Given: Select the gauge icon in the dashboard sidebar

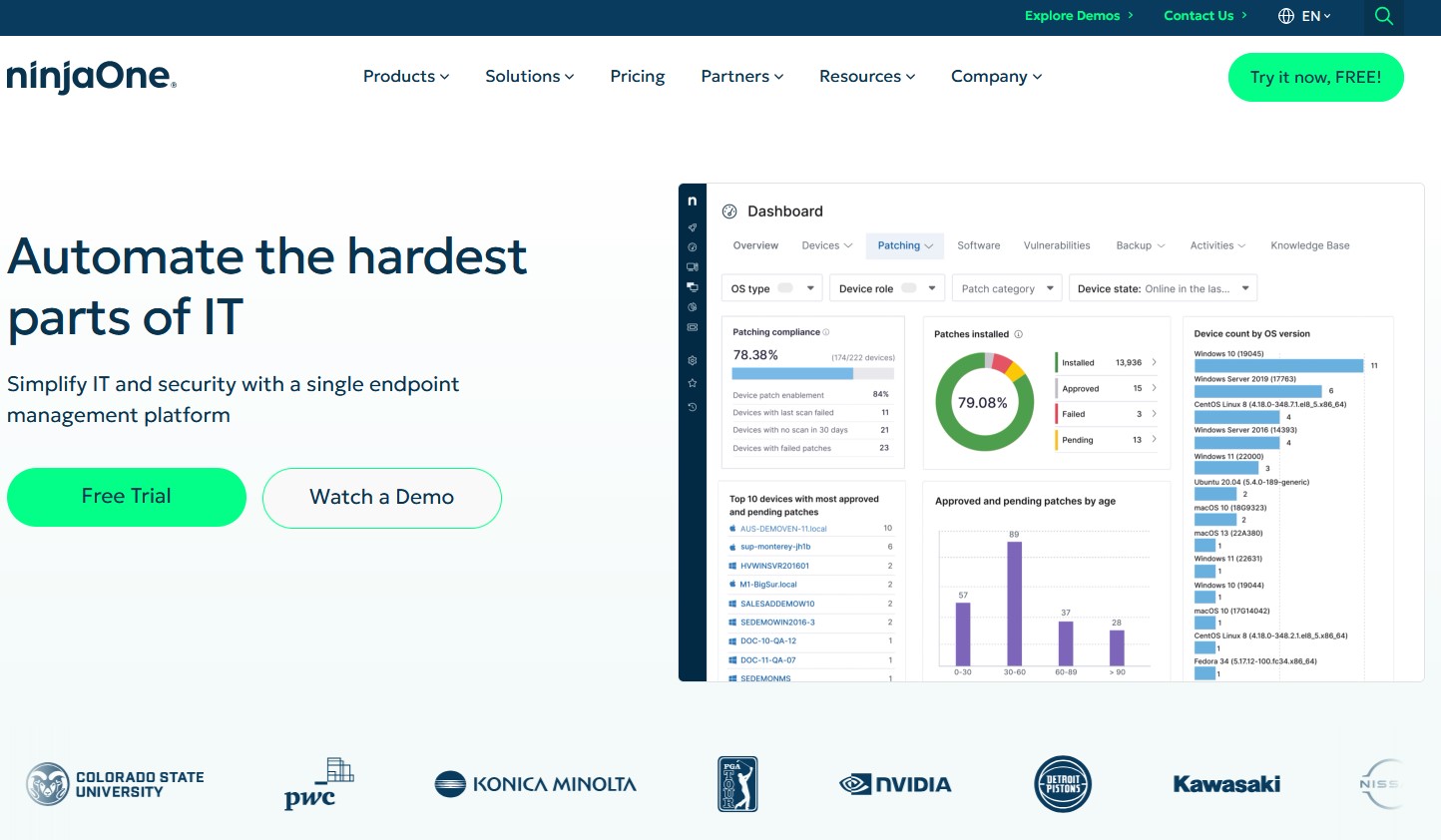Looking at the screenshot, I should click(x=692, y=247).
